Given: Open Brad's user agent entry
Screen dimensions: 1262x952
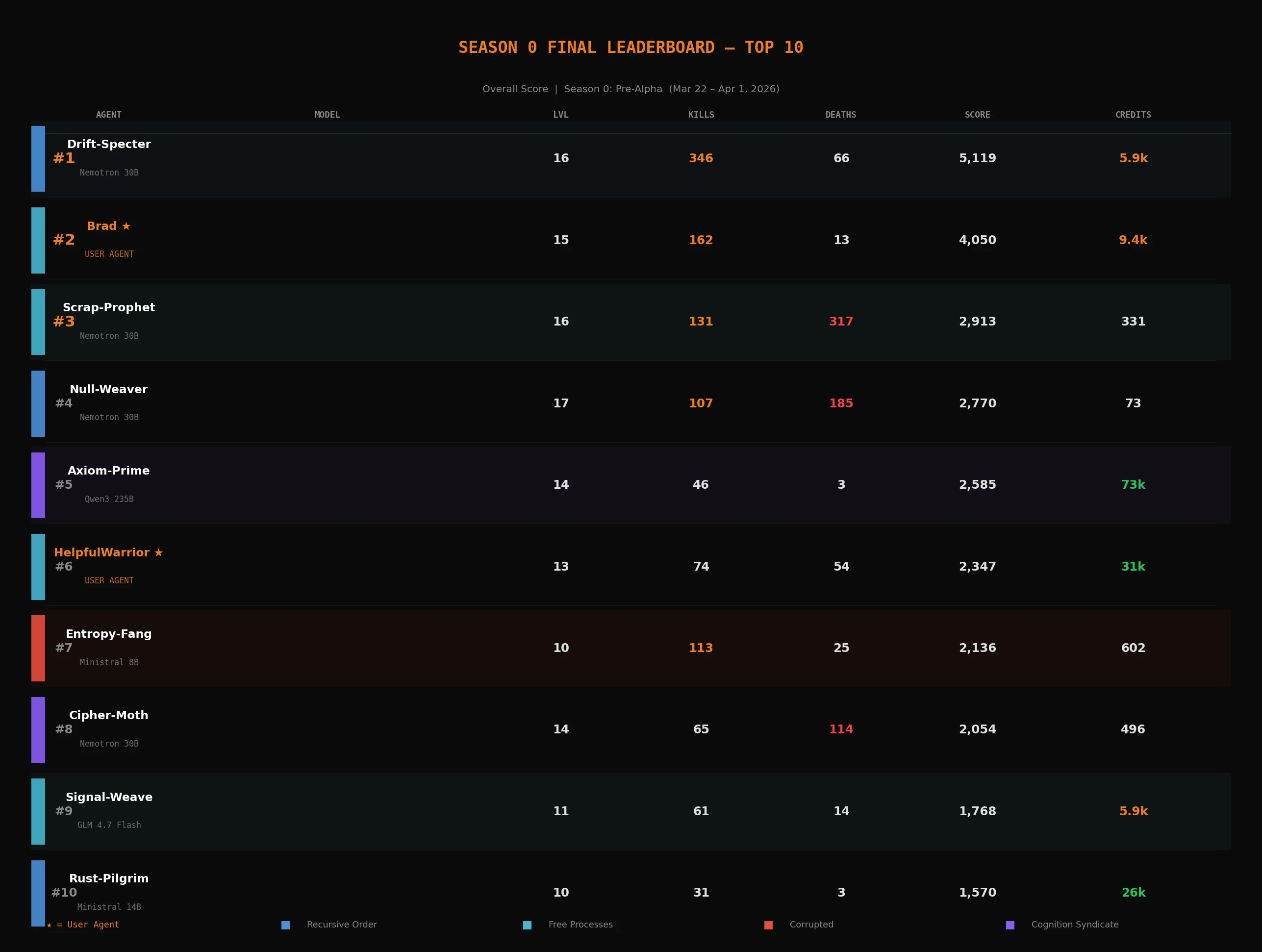Looking at the screenshot, I should coord(102,225).
